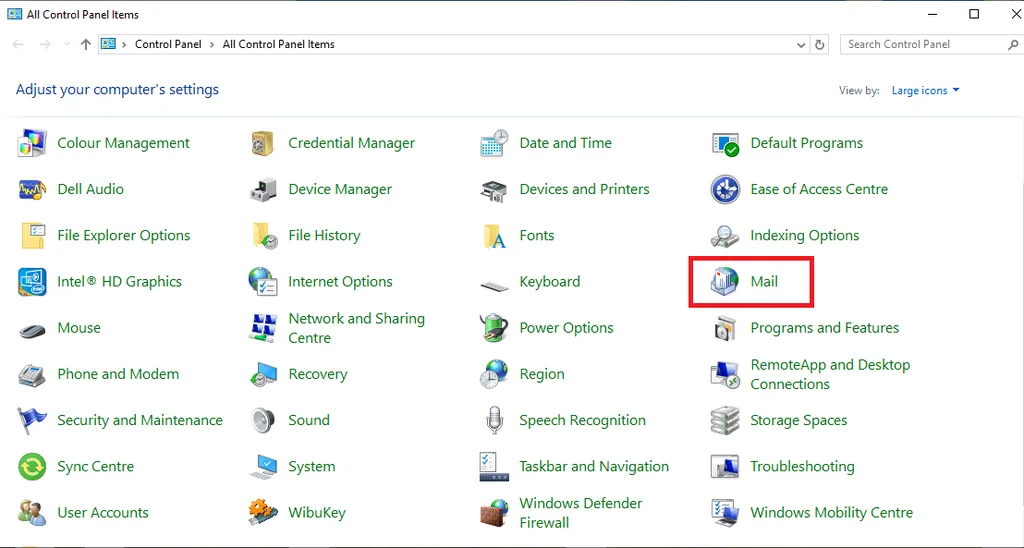Click the Sound speaker icon

[x=263, y=421]
